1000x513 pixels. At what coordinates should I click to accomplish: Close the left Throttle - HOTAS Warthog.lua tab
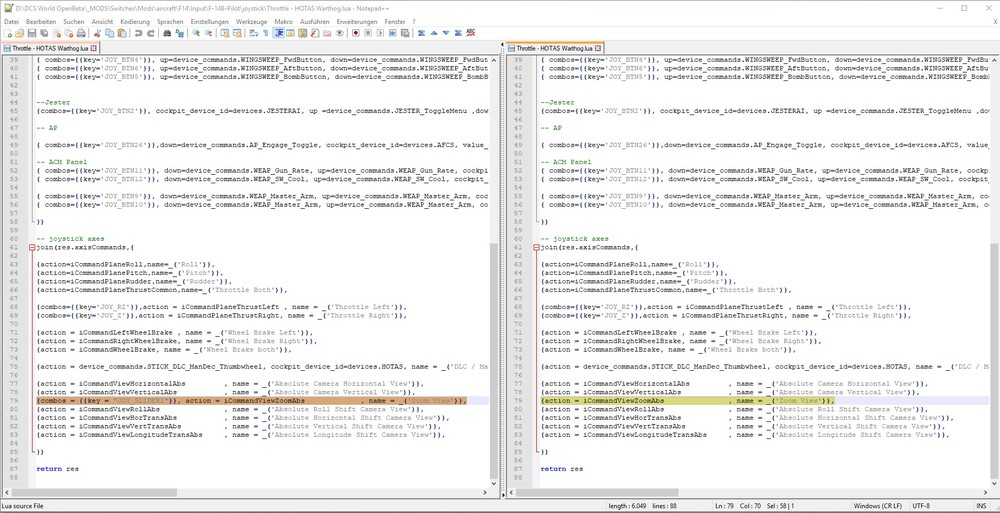click(94, 47)
